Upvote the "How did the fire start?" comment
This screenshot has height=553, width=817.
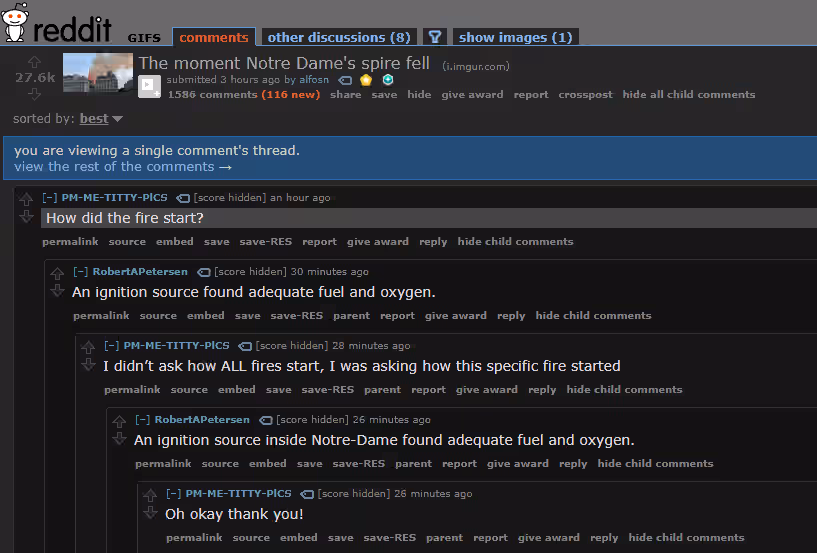pyautogui.click(x=26, y=199)
